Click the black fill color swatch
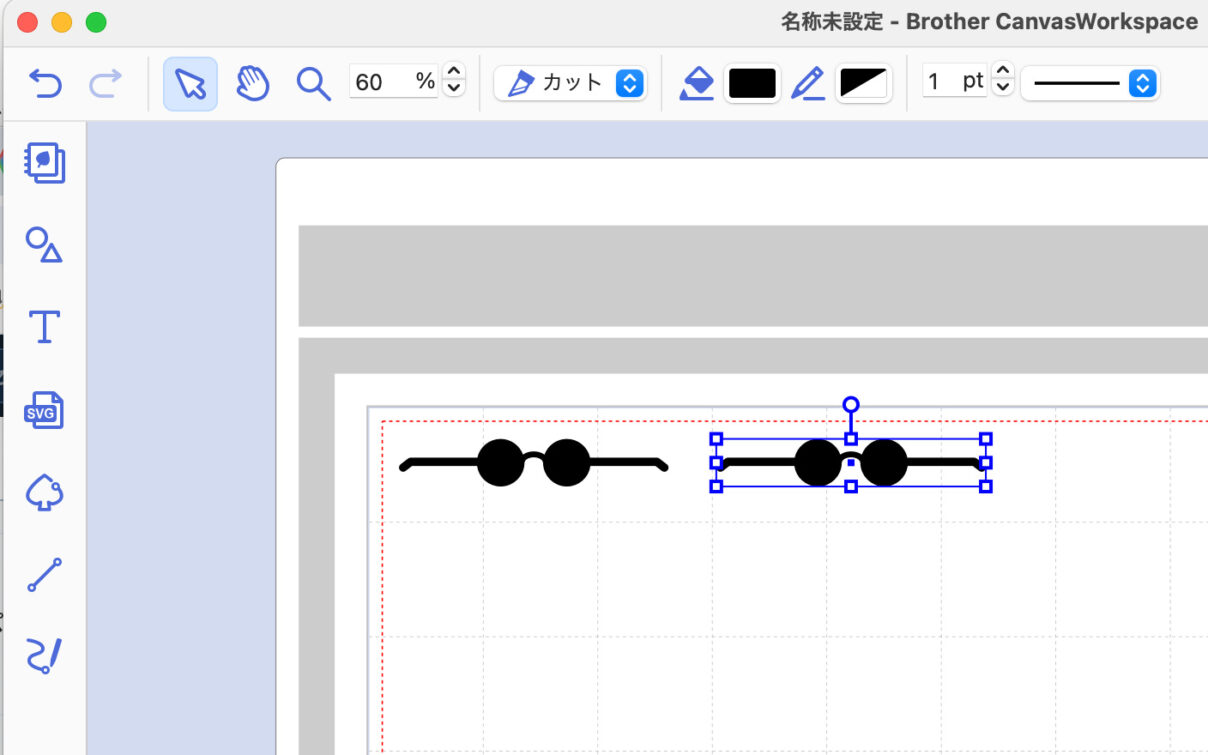Image resolution: width=1208 pixels, height=755 pixels. [752, 83]
